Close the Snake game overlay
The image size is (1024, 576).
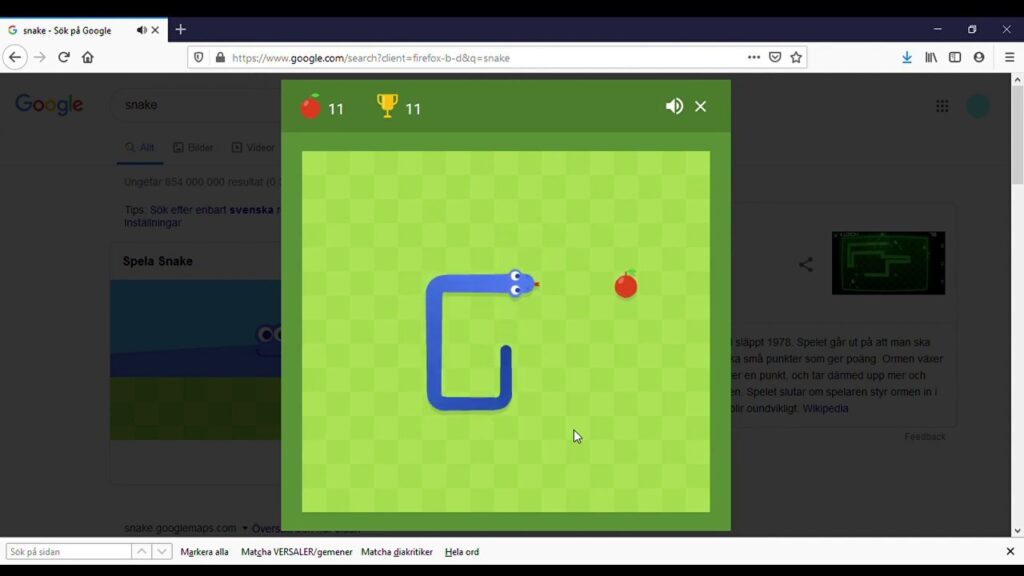[x=701, y=106]
